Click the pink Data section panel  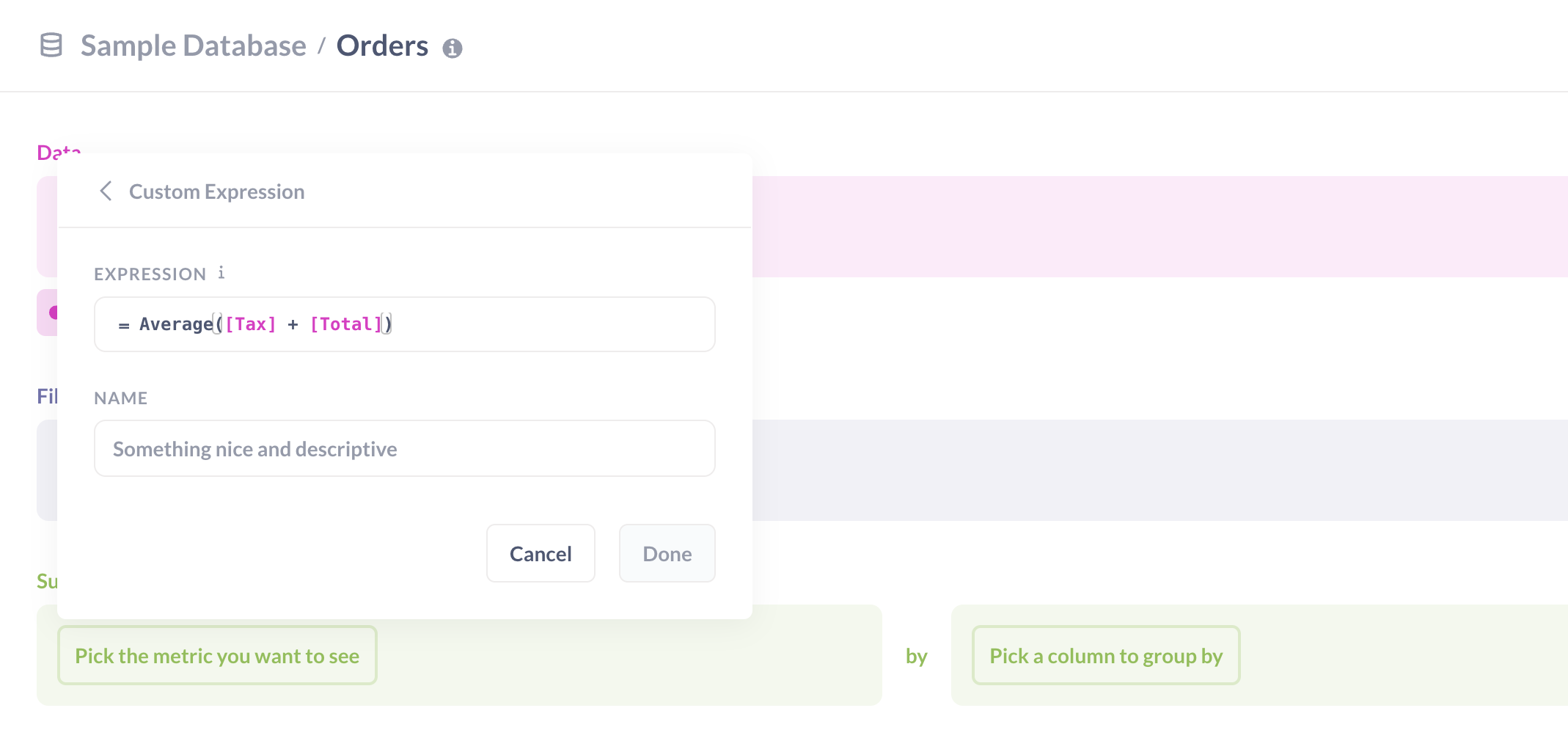click(x=1159, y=227)
